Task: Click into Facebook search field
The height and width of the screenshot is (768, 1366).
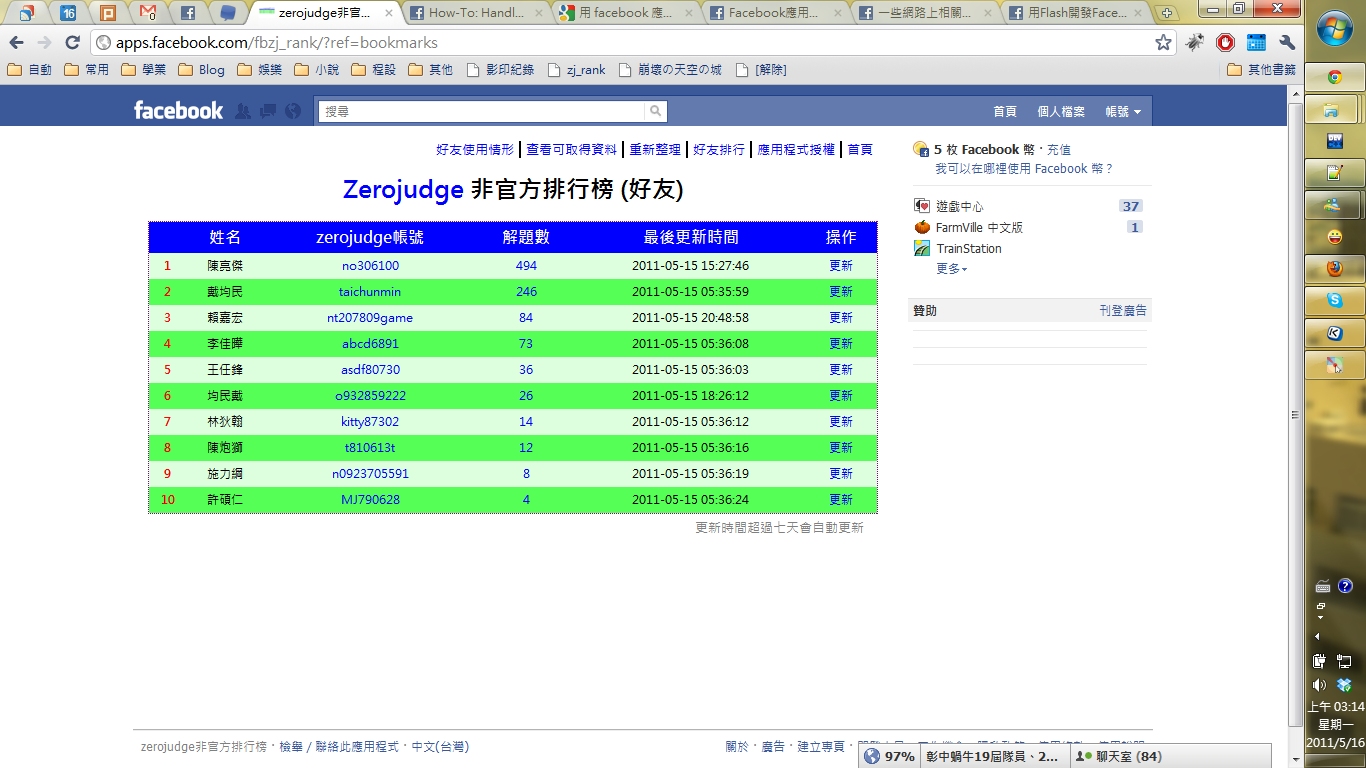Action: tap(483, 111)
